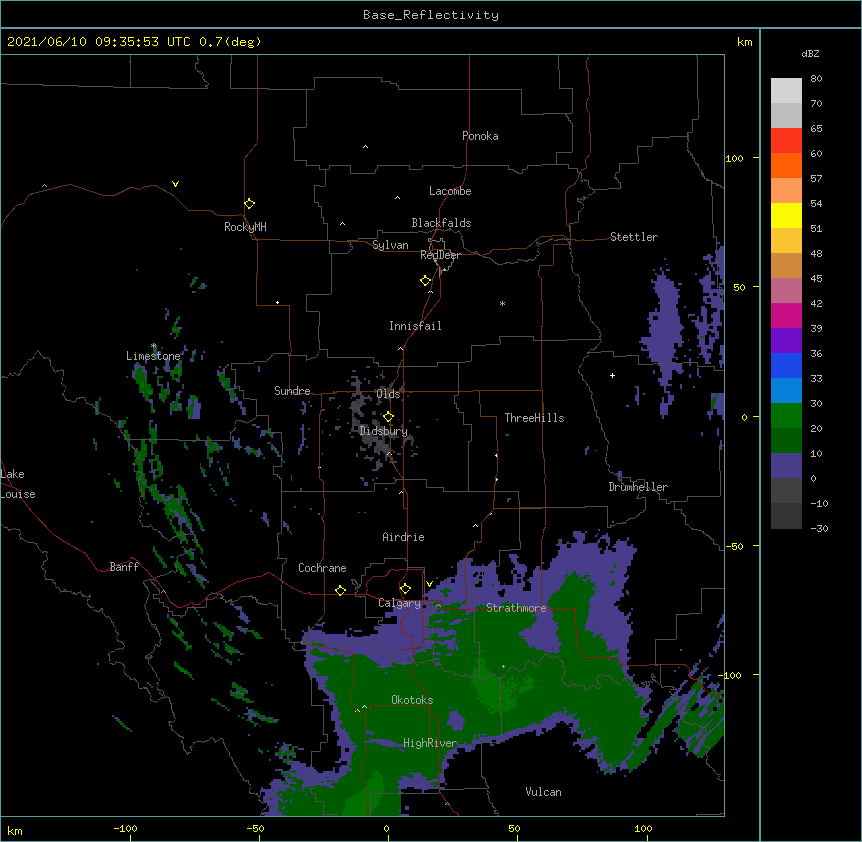Pick the bright green swatch beside 30
Viewport: 862px width, 842px height.
[786, 416]
